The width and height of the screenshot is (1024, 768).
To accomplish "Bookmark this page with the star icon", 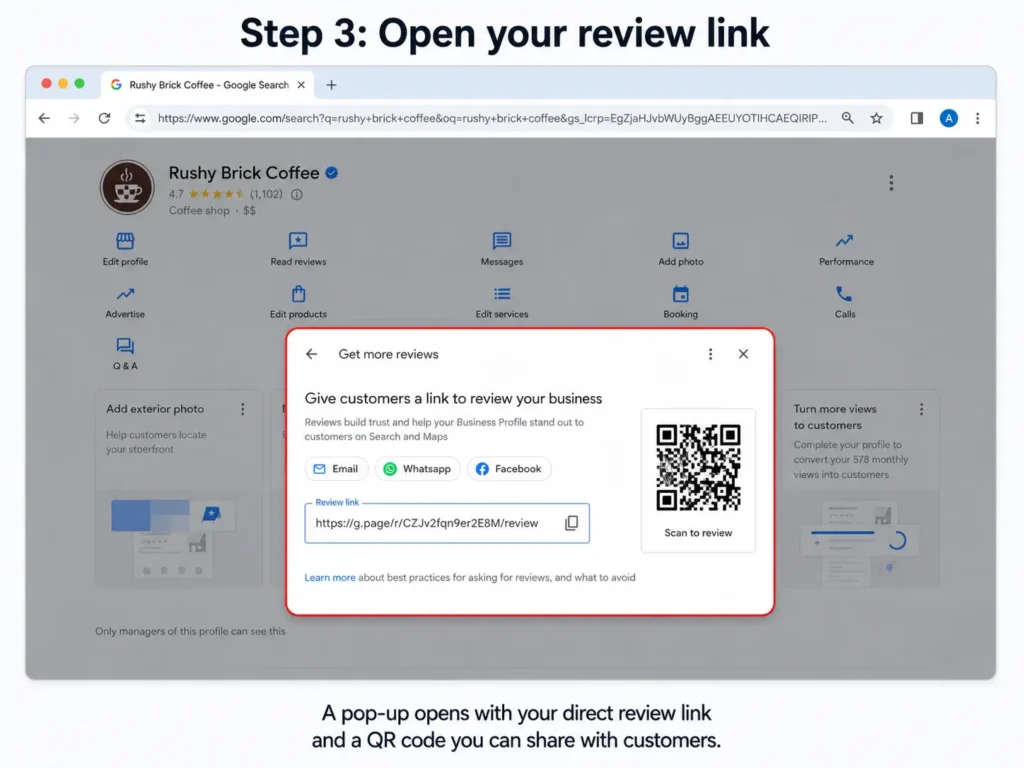I will pyautogui.click(x=876, y=118).
